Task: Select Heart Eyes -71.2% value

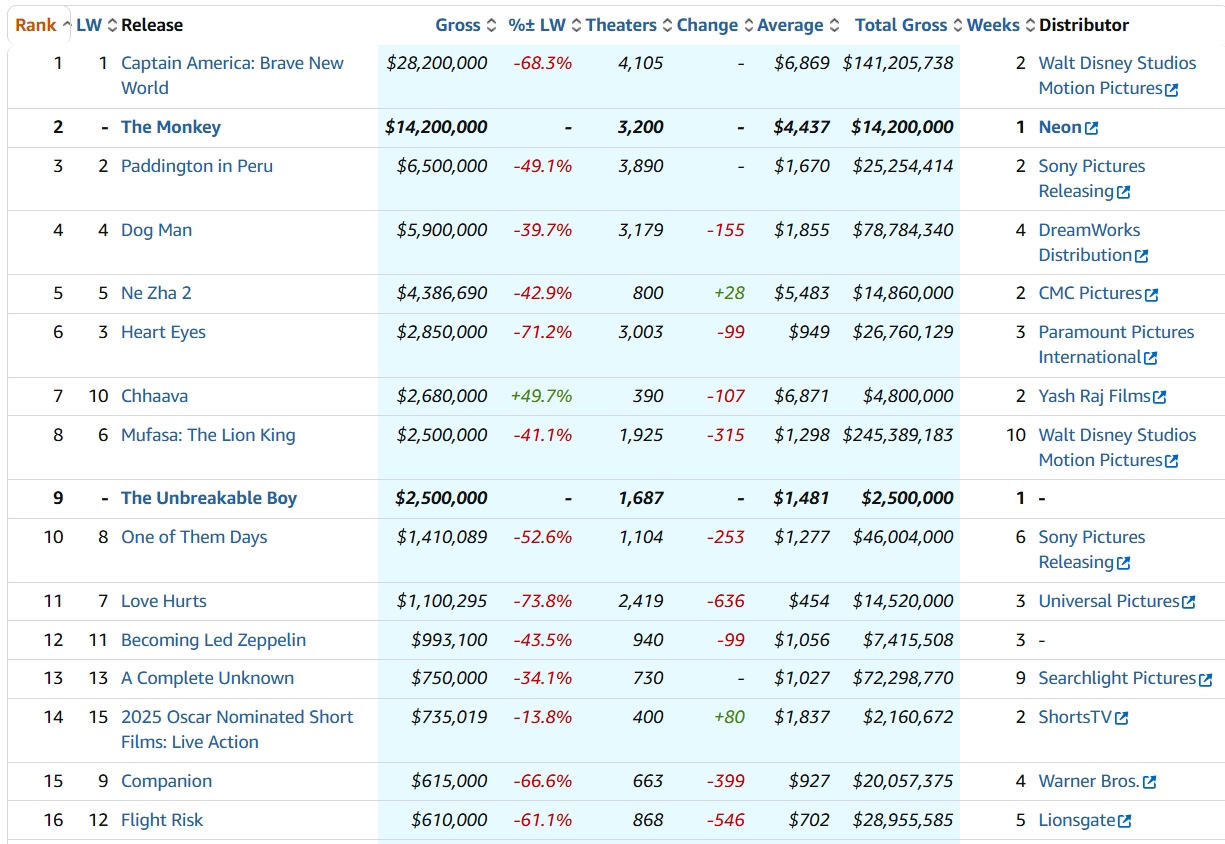Action: 543,332
